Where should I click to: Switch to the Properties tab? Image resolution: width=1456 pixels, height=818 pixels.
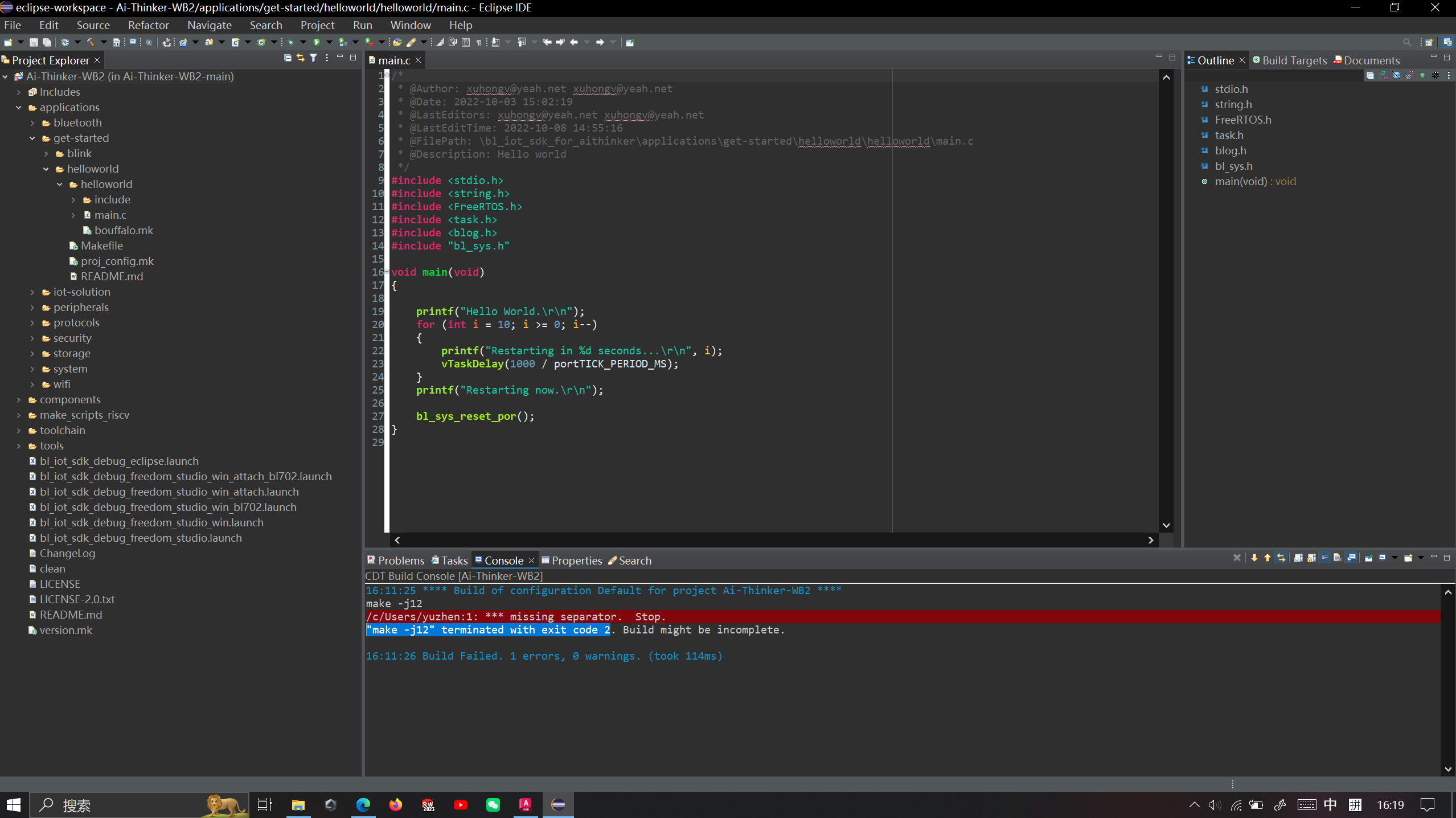click(571, 561)
